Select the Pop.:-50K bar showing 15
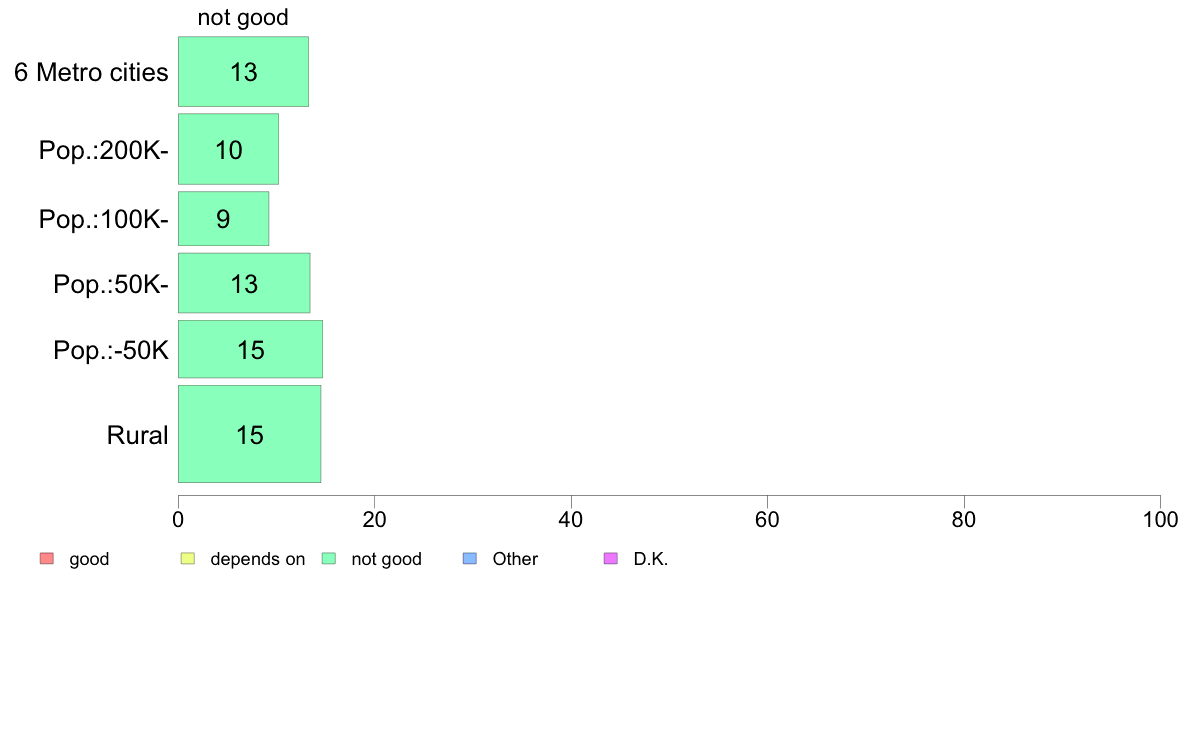1188x736 pixels. (250, 349)
